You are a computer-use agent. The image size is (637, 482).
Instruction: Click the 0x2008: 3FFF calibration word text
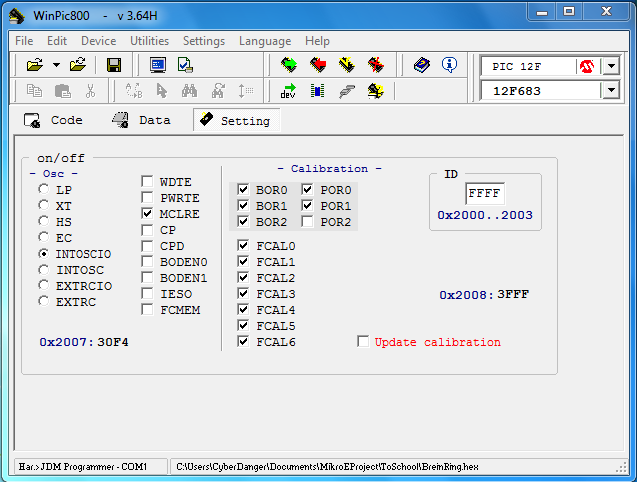coord(484,294)
